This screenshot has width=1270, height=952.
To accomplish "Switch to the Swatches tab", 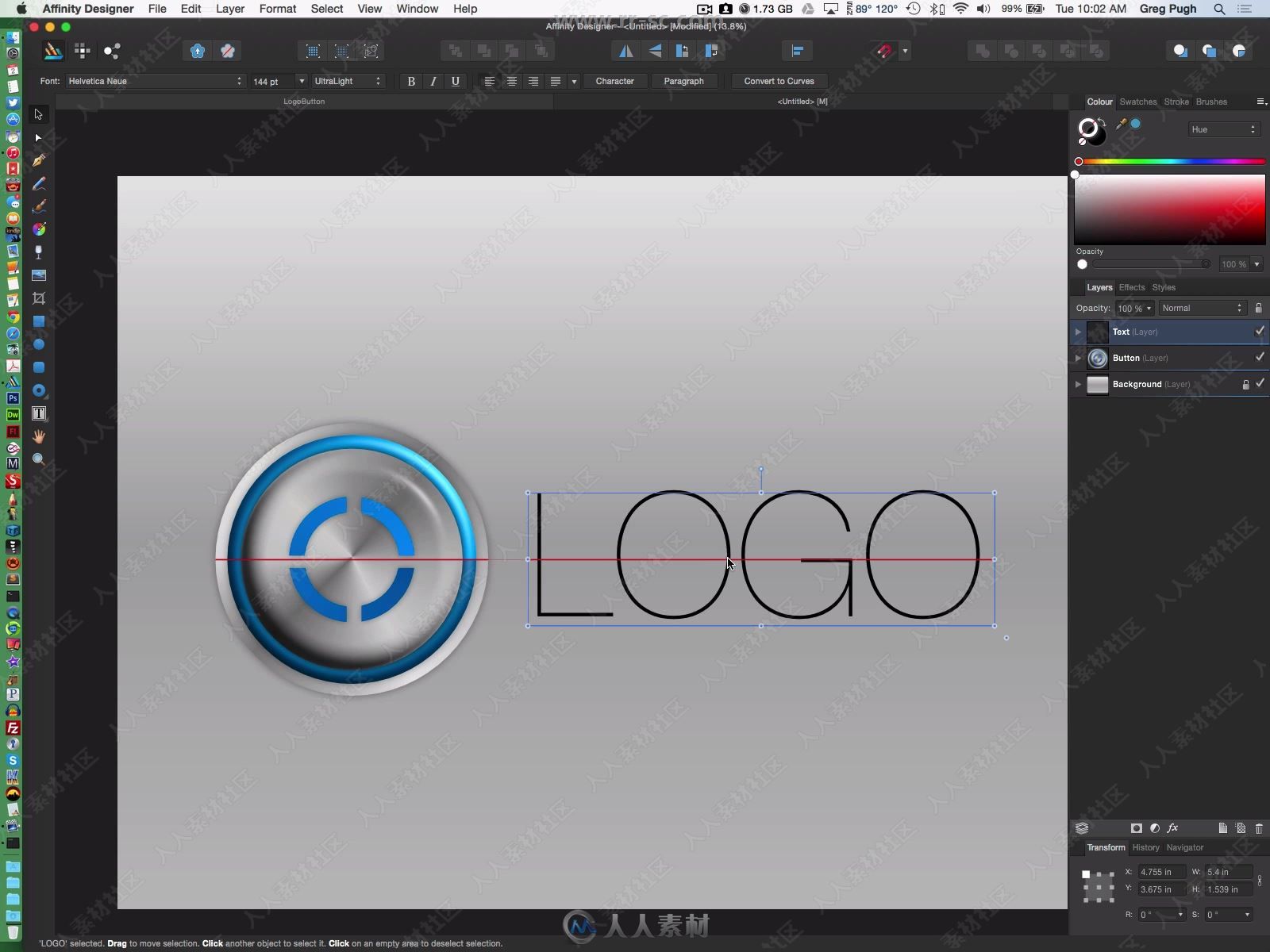I will click(1137, 102).
